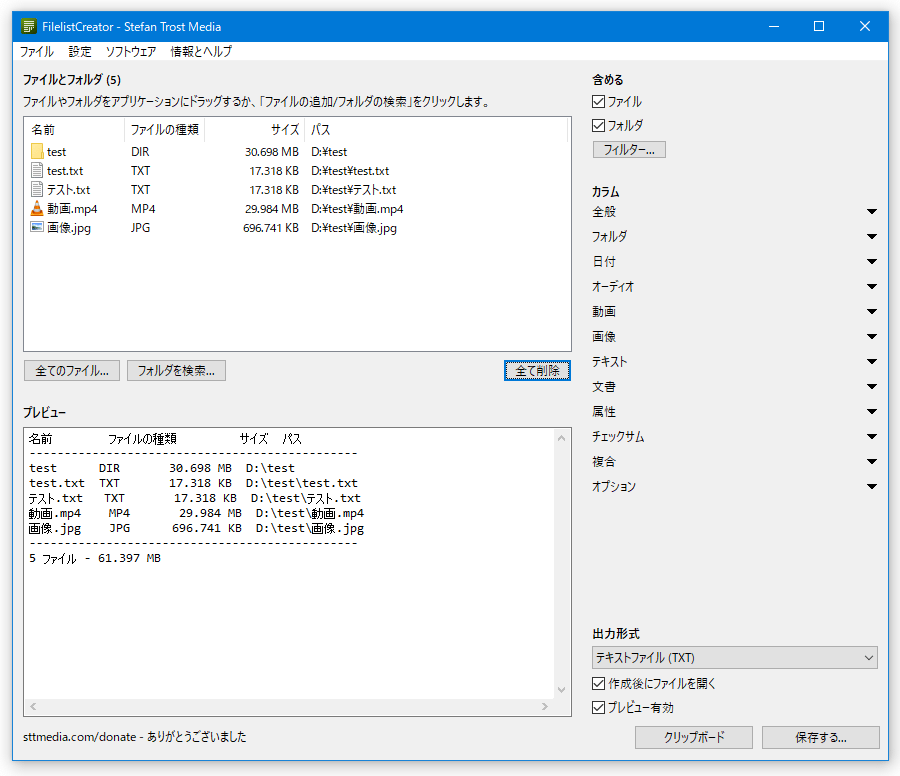Click the 全て削除 button

coord(537,371)
